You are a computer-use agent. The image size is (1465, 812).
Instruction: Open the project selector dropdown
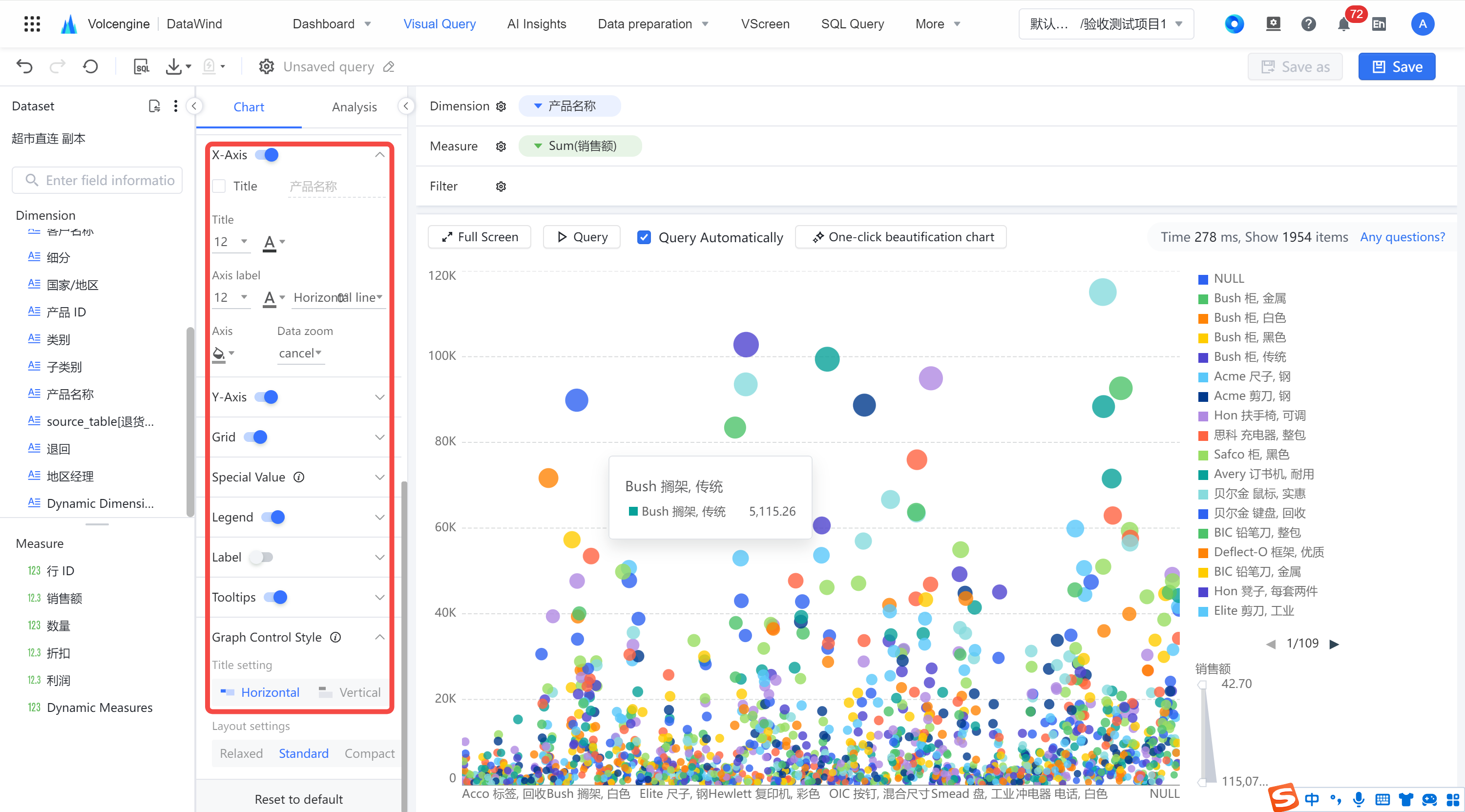tap(1106, 24)
